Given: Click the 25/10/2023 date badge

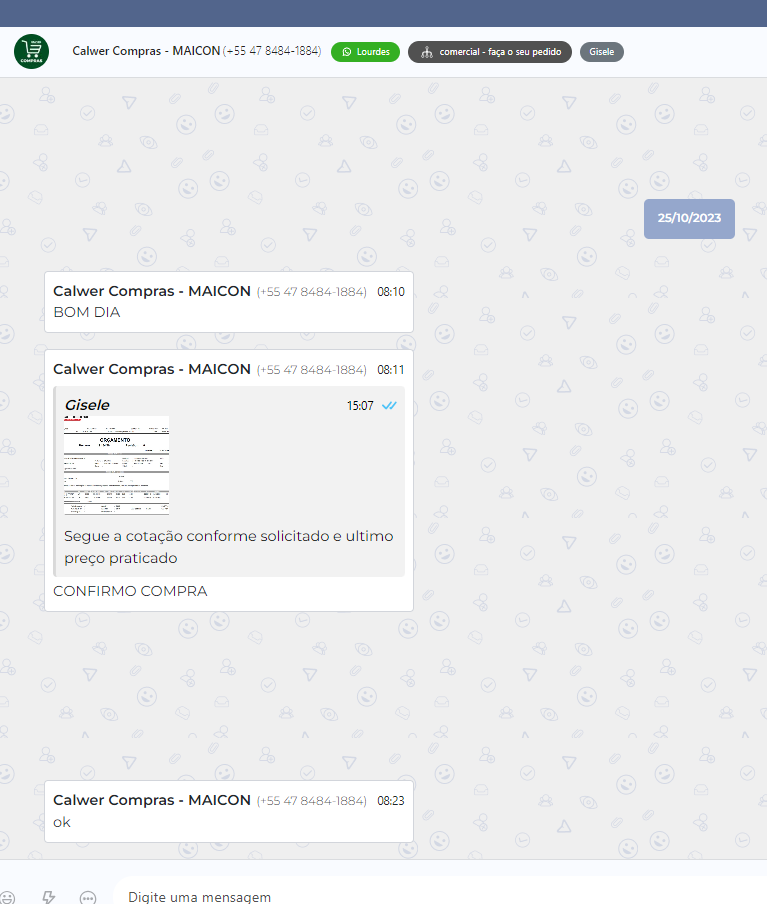Looking at the screenshot, I should coord(689,218).
